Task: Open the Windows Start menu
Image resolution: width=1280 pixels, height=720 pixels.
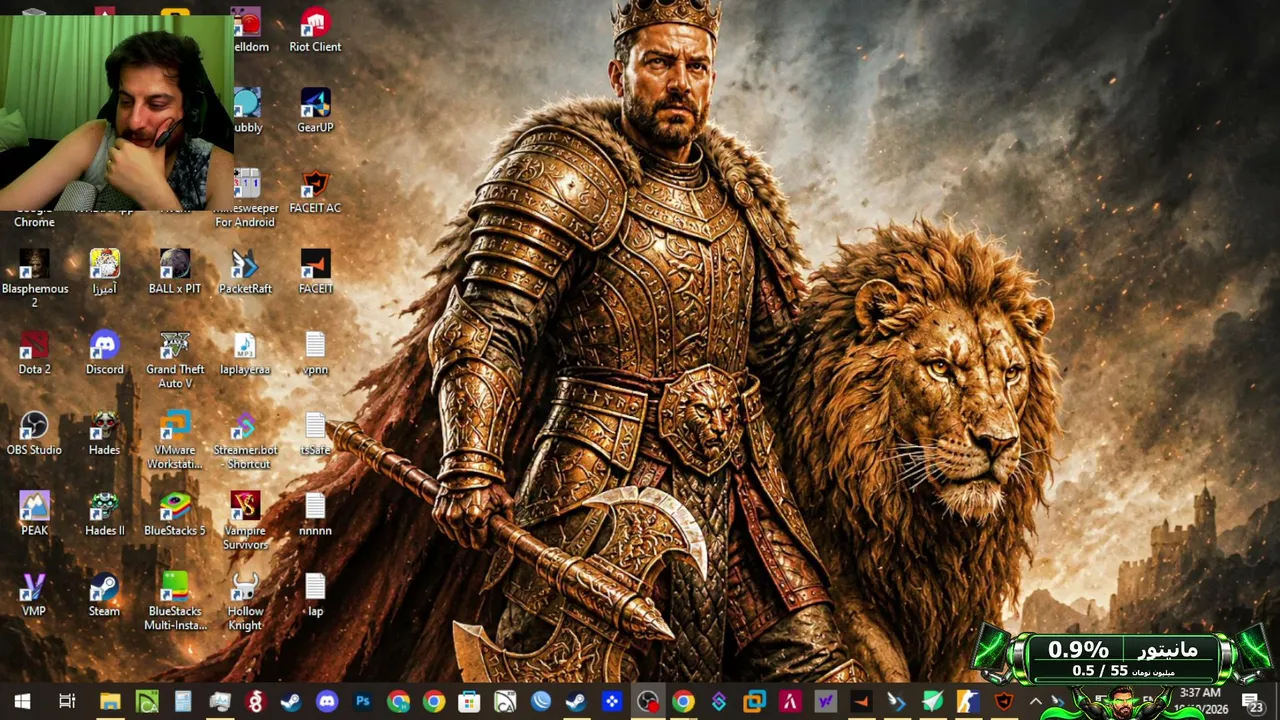Action: (22, 702)
